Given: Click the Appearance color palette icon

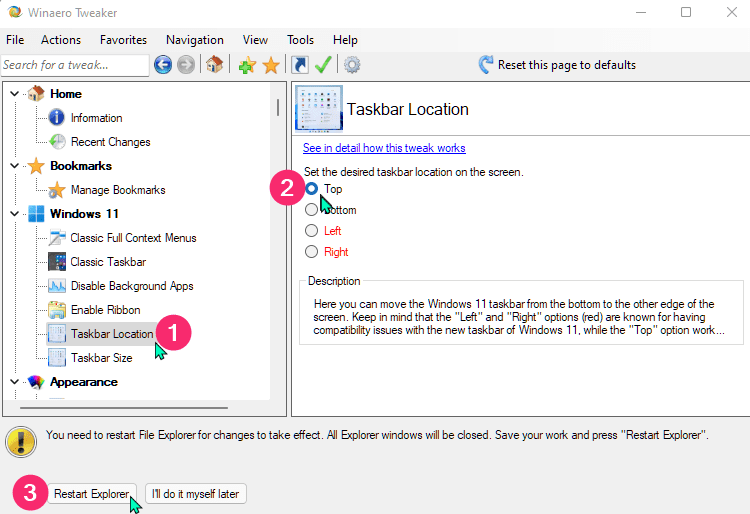Looking at the screenshot, I should click(36, 382).
